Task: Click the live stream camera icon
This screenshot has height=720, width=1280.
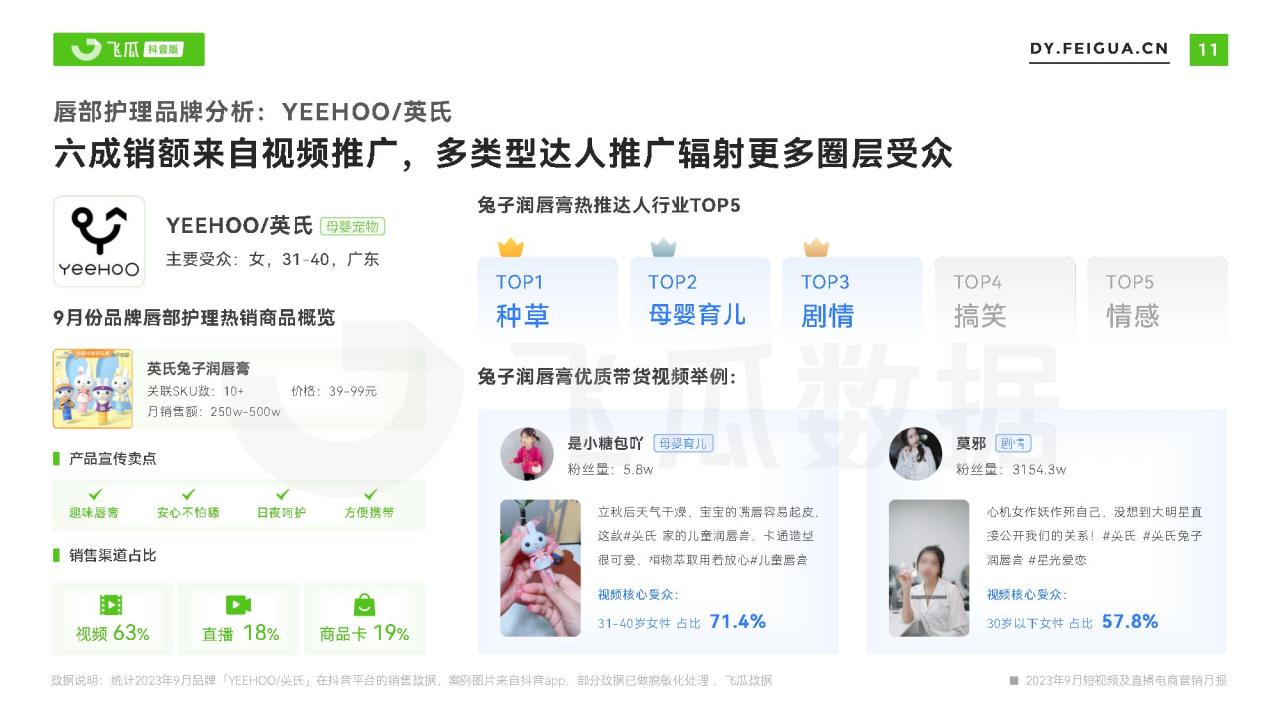Action: pos(238,605)
